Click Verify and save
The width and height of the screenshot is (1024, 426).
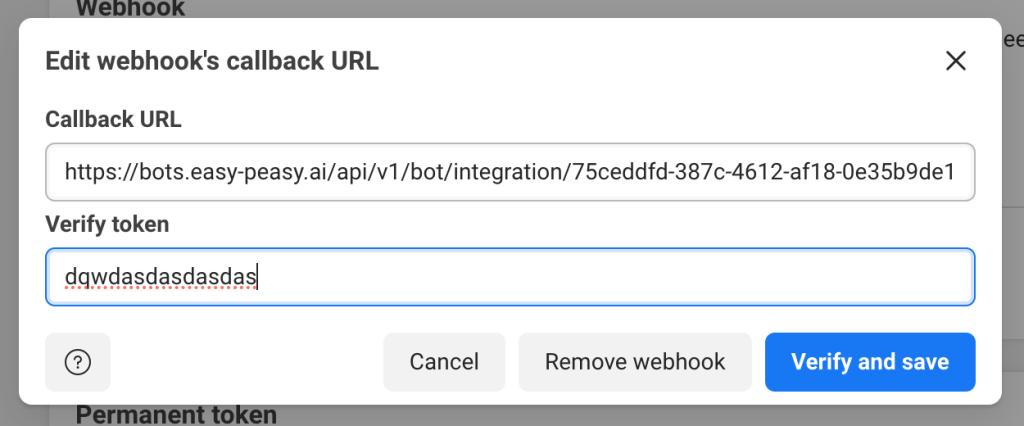(869, 362)
